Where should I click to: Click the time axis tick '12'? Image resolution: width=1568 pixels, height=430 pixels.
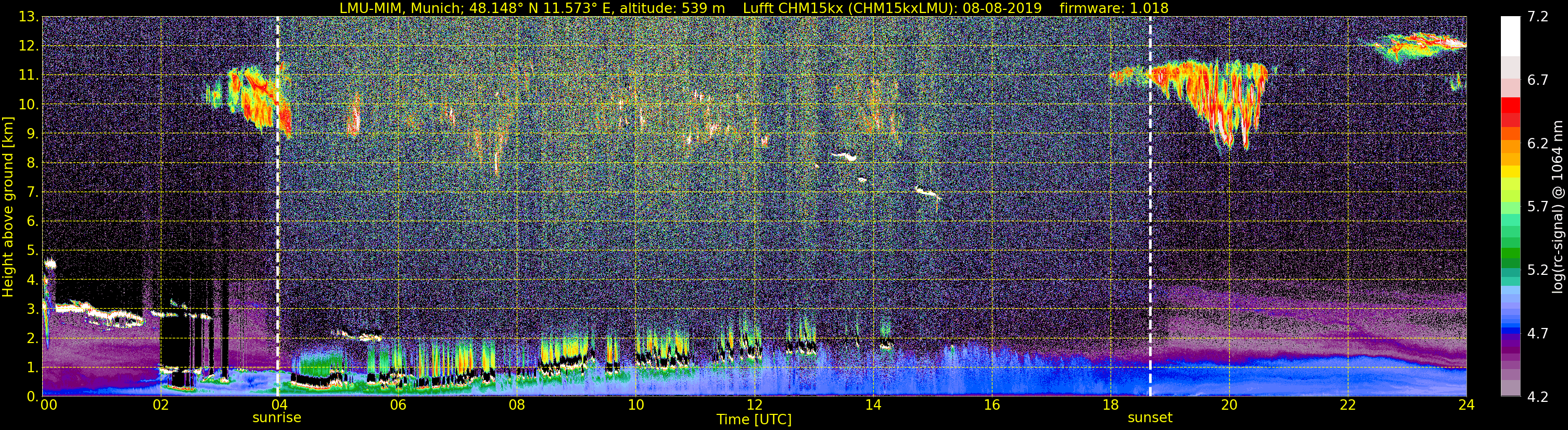(x=754, y=404)
